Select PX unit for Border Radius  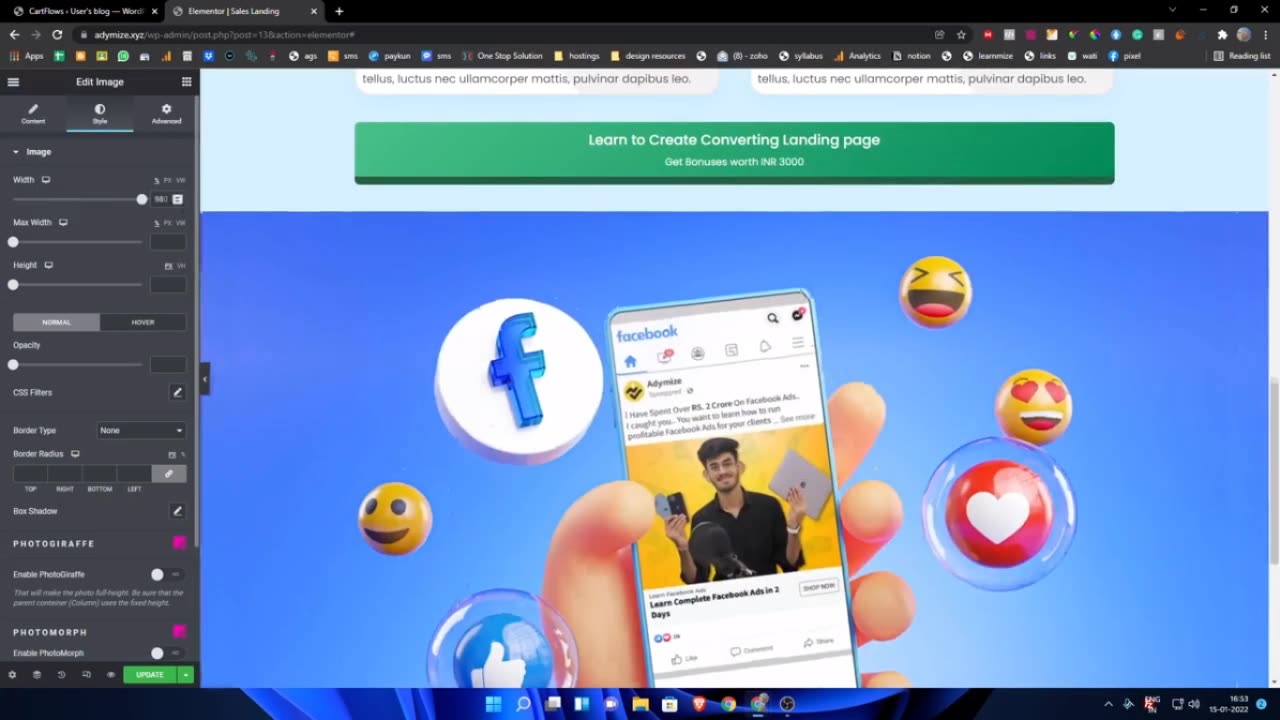[172, 455]
